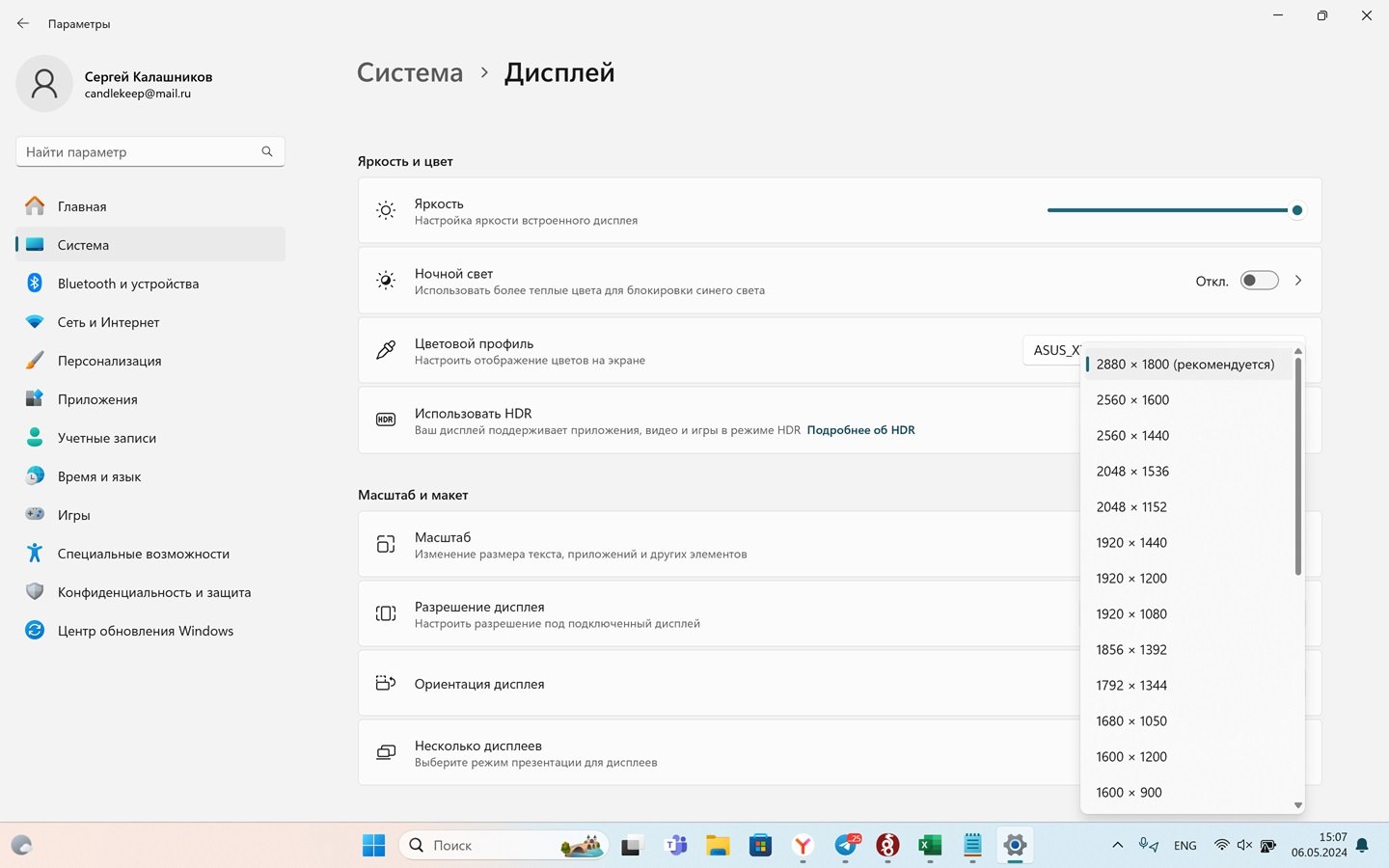Click the resolution list scrollbar down arrow

coord(1298,805)
